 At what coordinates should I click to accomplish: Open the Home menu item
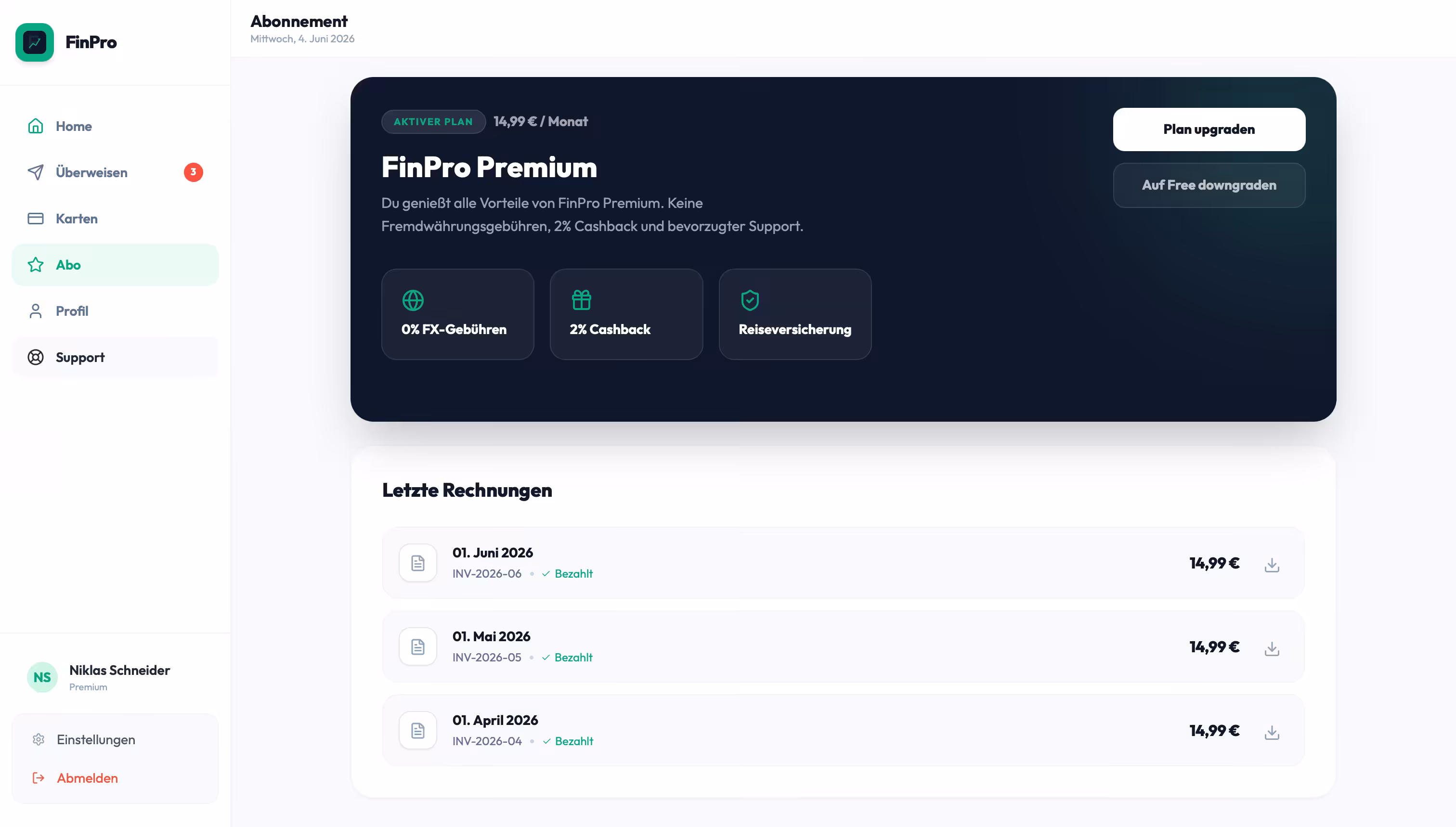[115, 126]
